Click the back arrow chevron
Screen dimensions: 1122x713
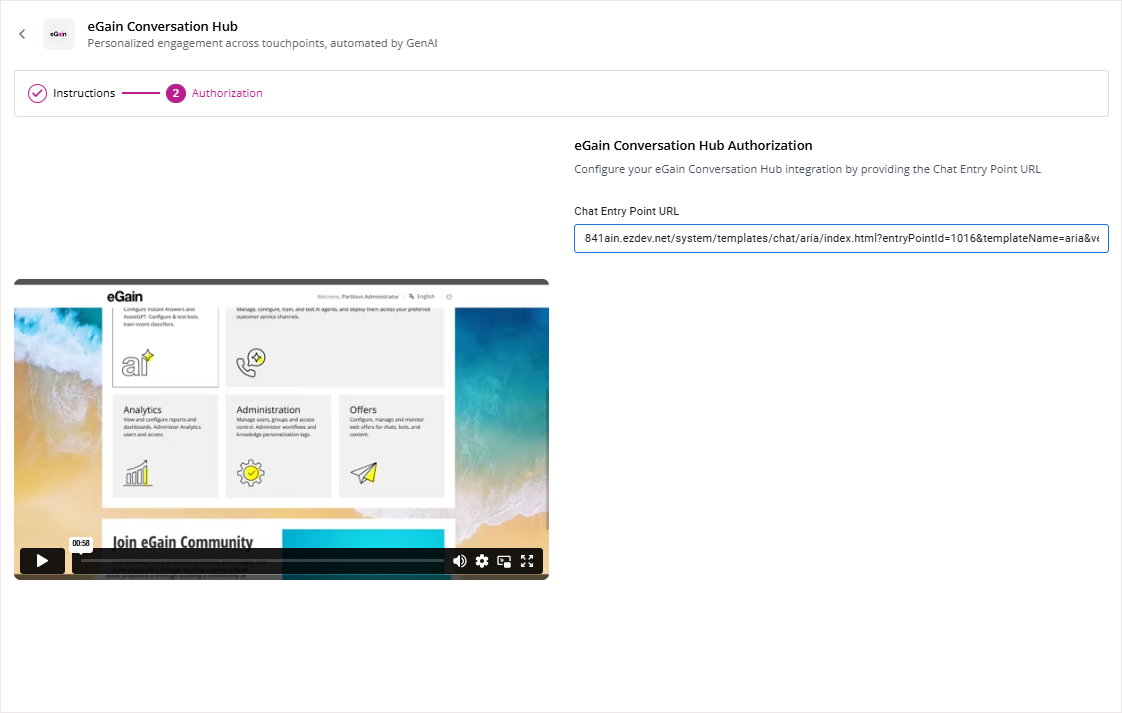tap(22, 34)
